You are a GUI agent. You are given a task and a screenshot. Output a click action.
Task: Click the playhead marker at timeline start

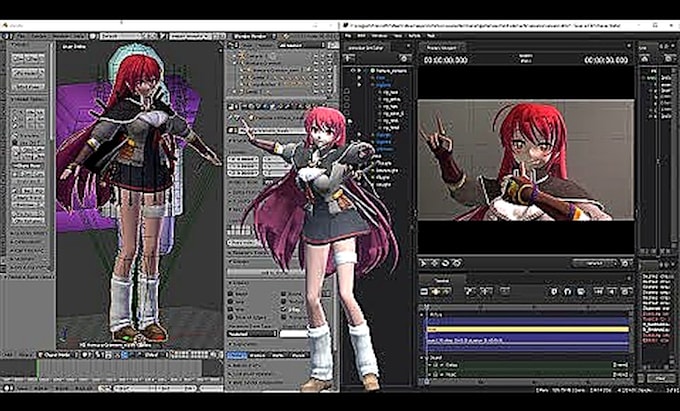pyautogui.click(x=427, y=309)
